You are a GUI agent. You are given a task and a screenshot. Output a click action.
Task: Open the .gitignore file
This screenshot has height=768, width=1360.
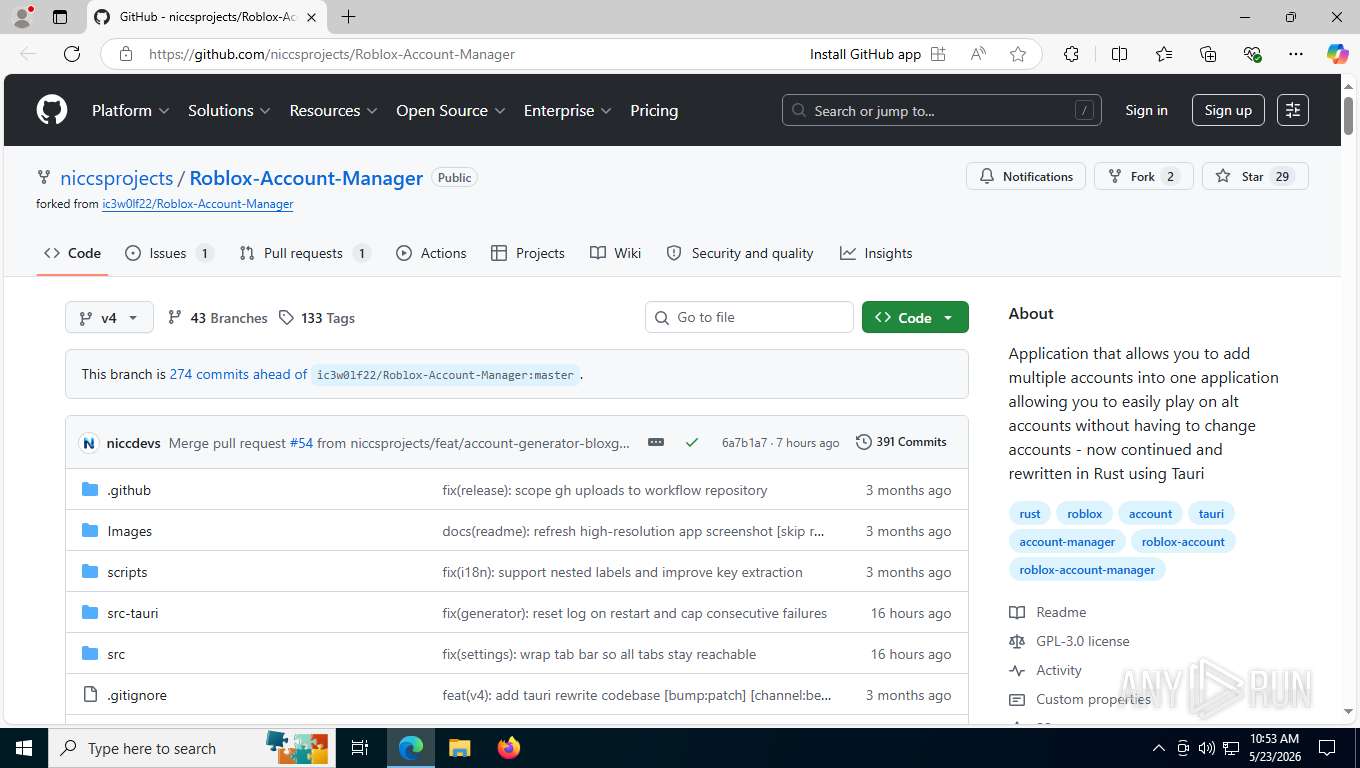[x=137, y=695]
